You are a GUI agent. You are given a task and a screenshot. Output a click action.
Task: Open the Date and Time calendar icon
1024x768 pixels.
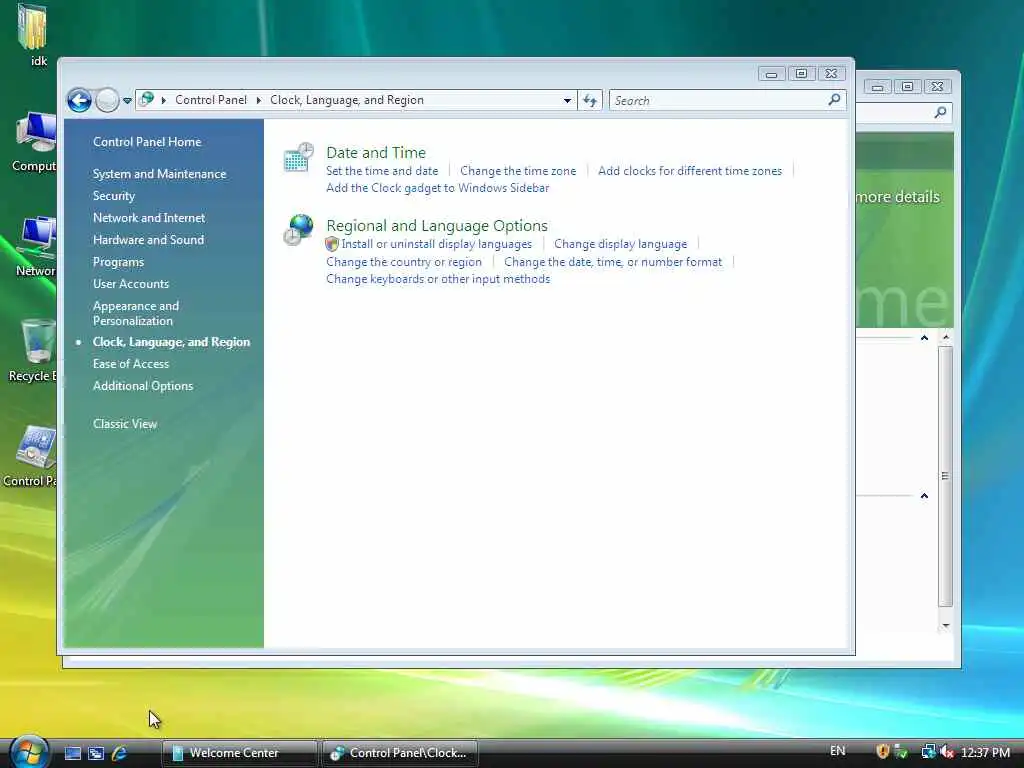[x=298, y=157]
